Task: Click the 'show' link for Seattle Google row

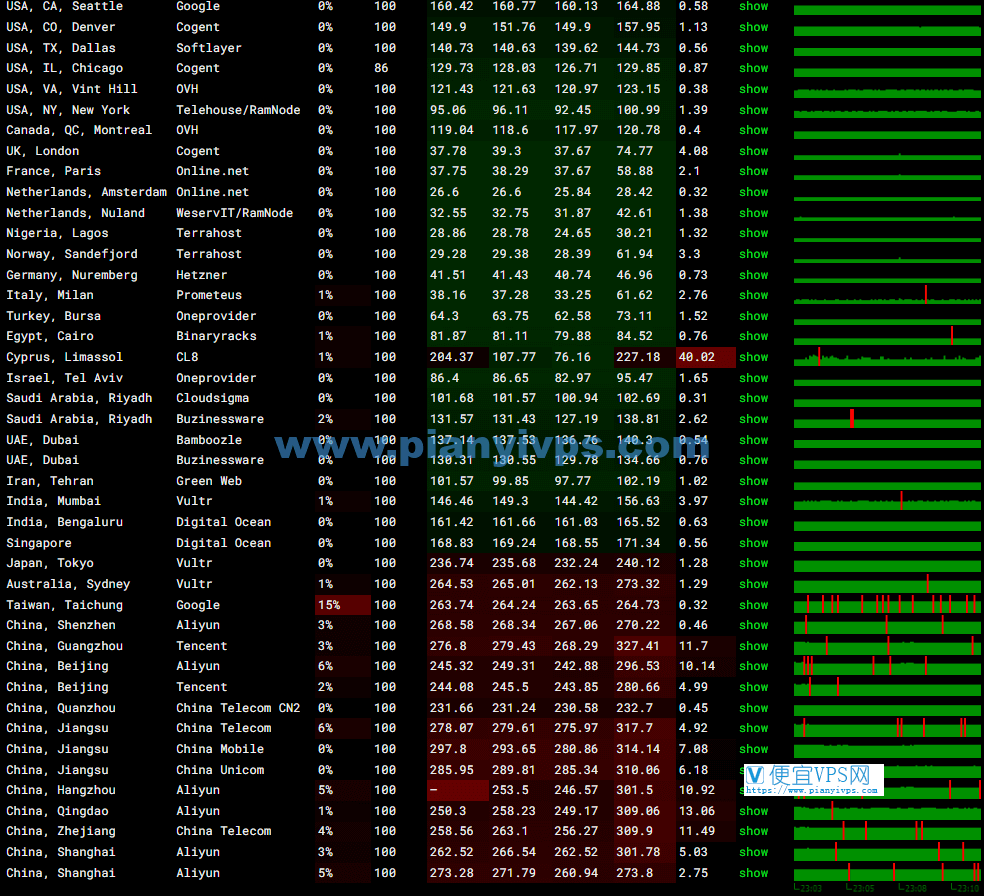Action: tap(753, 6)
